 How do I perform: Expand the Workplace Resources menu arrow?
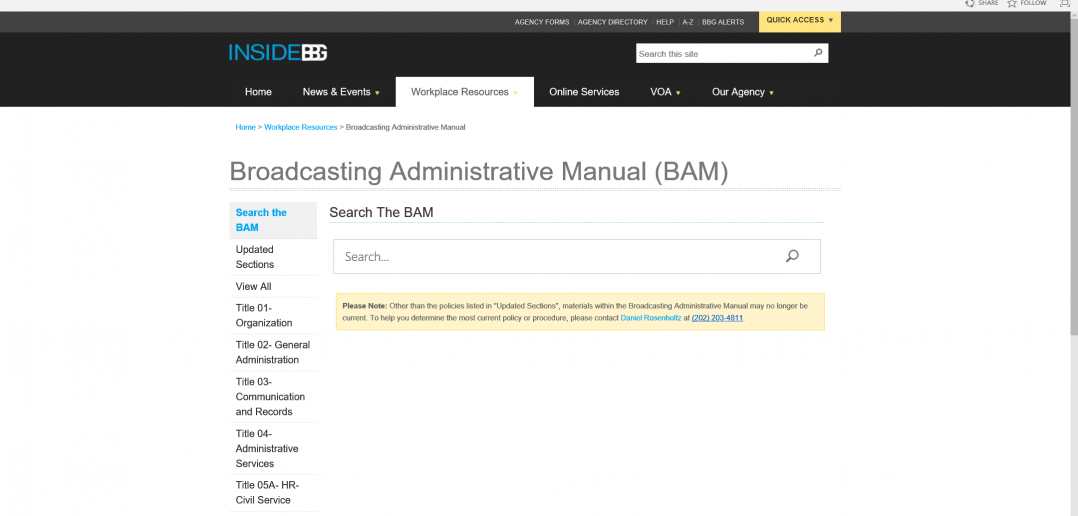(x=515, y=93)
